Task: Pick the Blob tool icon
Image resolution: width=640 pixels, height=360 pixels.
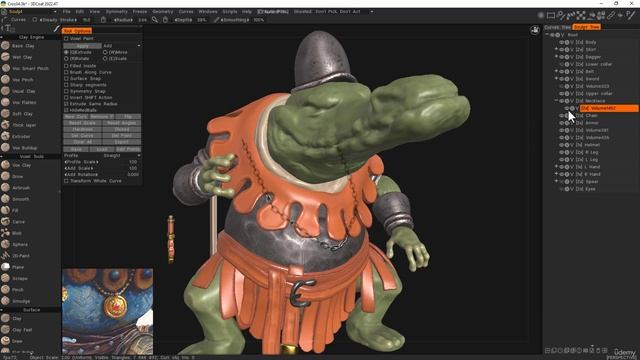Action: pos(5,233)
